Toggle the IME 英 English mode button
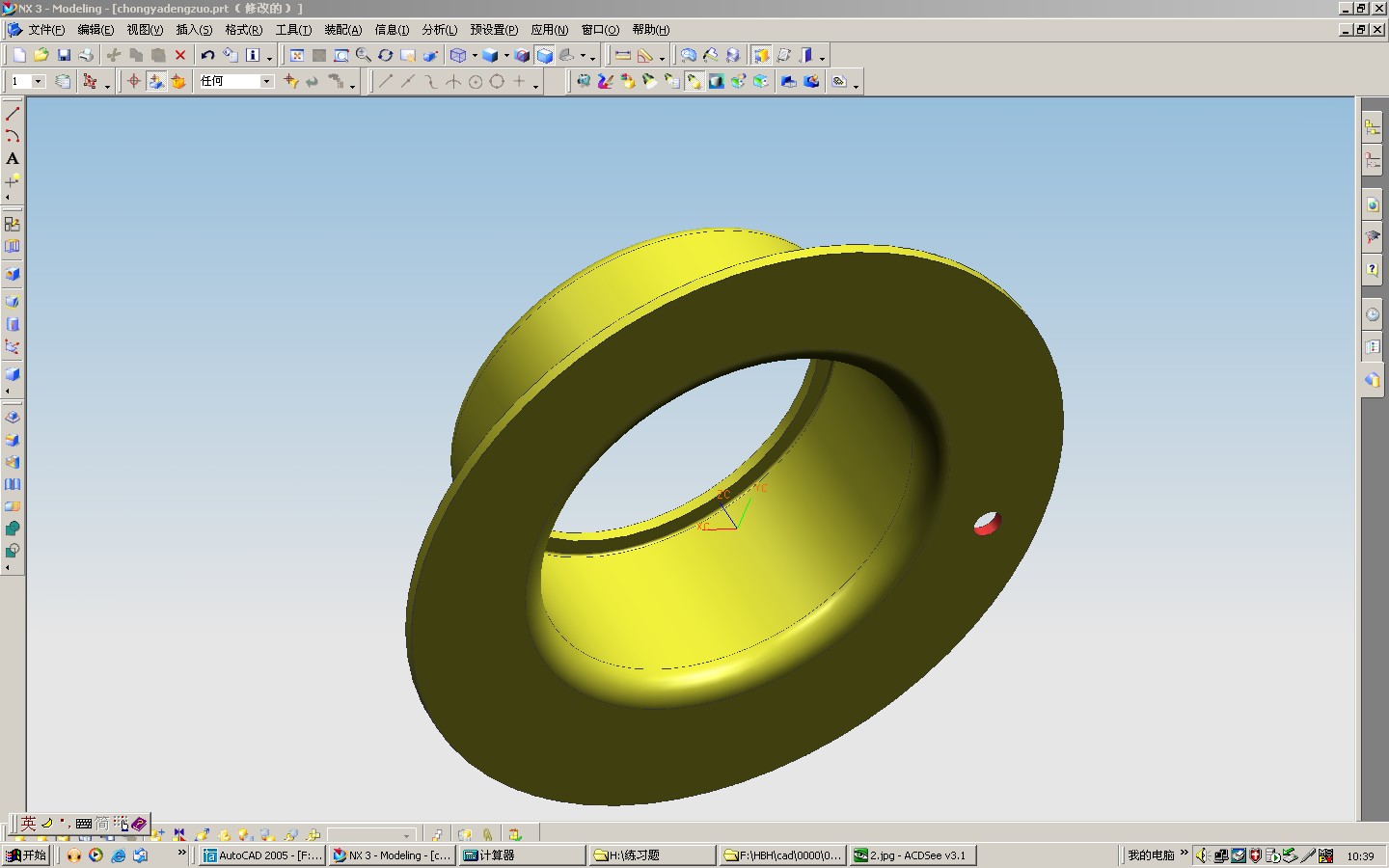 [29, 824]
